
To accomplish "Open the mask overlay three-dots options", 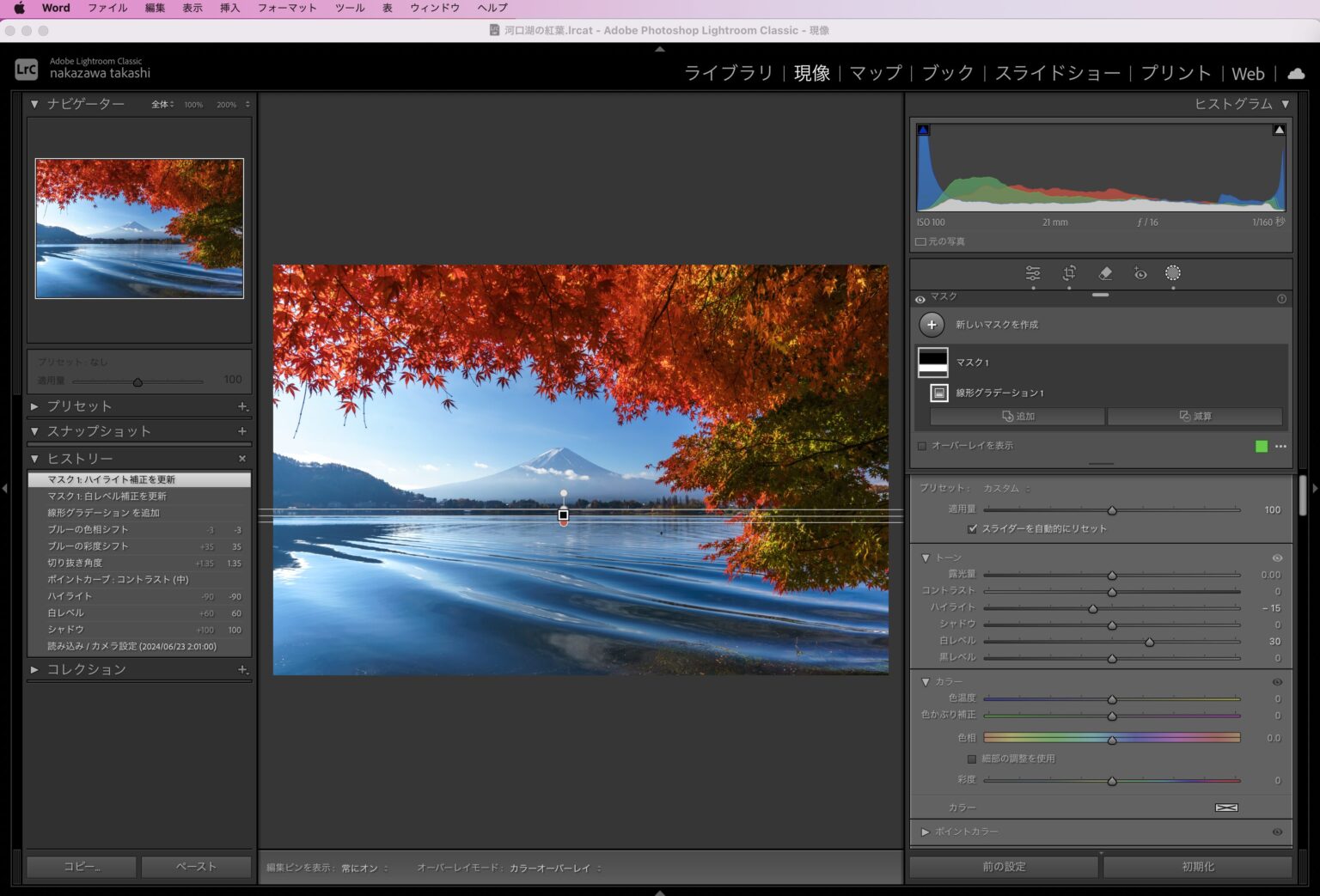I will (1280, 447).
